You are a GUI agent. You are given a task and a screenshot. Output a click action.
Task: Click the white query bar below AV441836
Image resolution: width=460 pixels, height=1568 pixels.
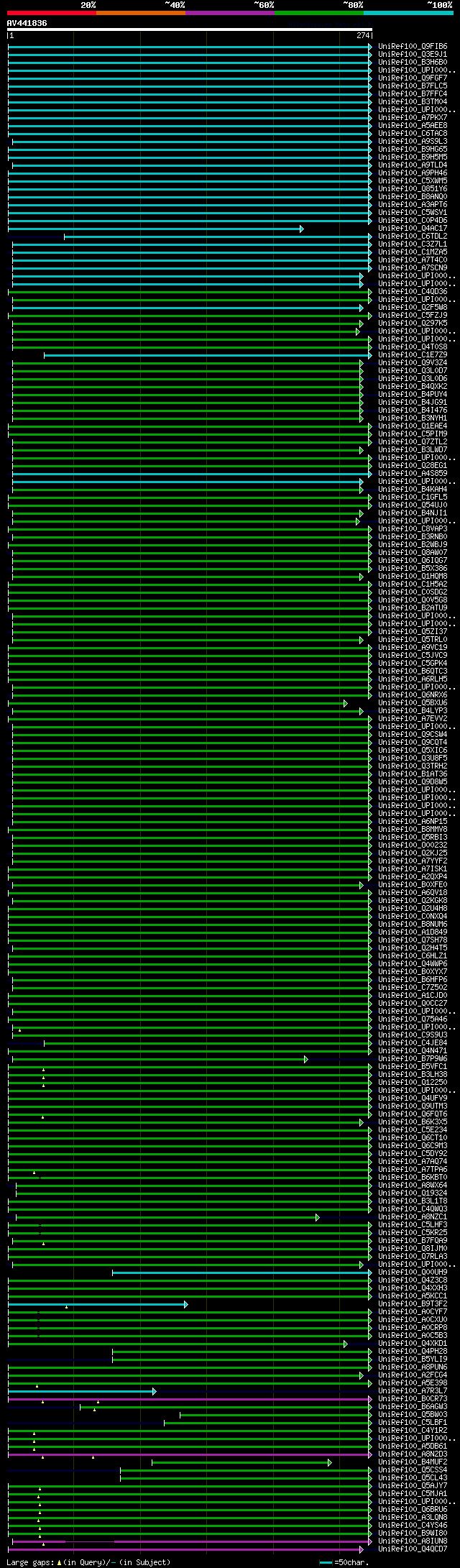190,29
